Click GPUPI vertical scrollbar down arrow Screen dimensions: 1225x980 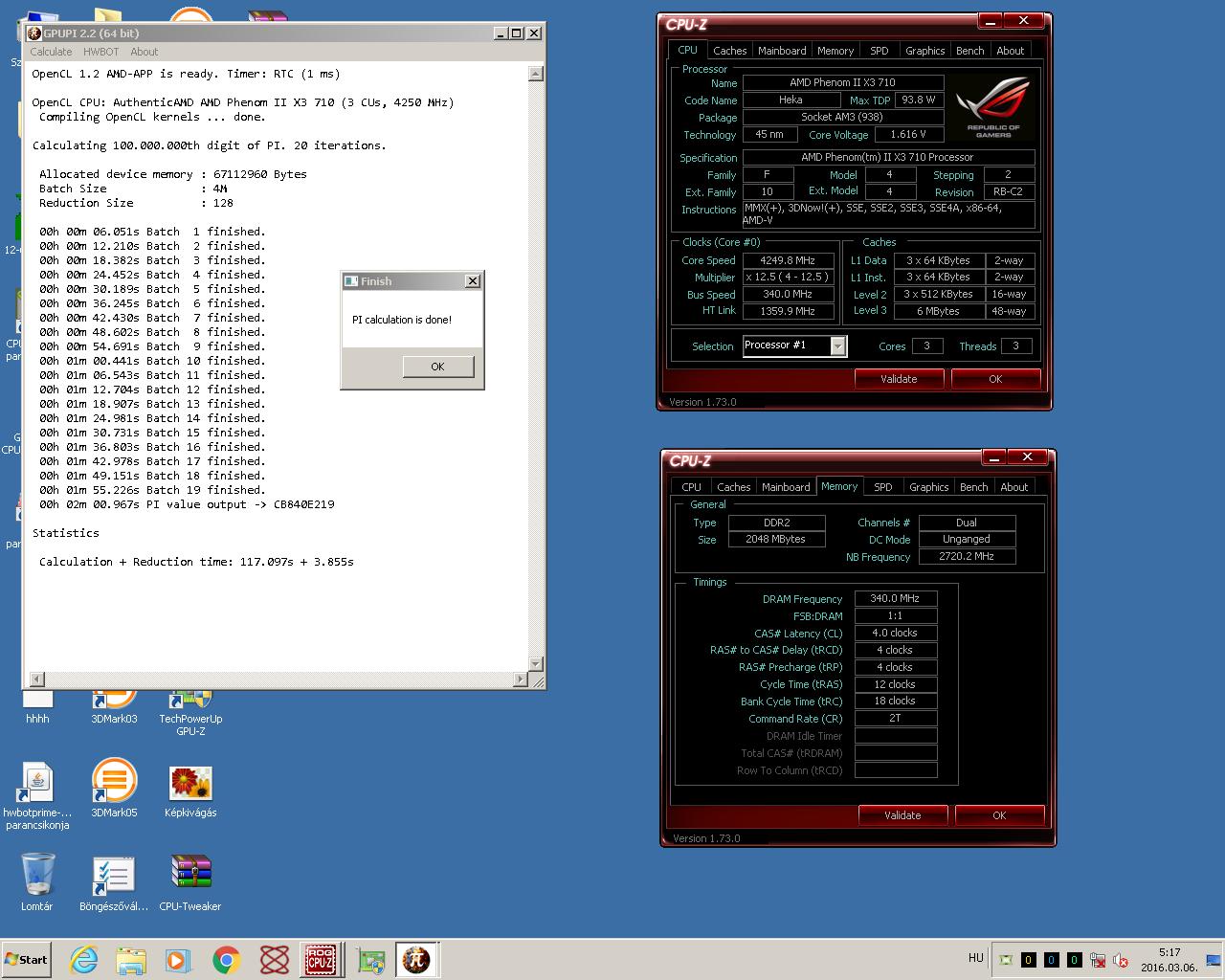point(536,664)
